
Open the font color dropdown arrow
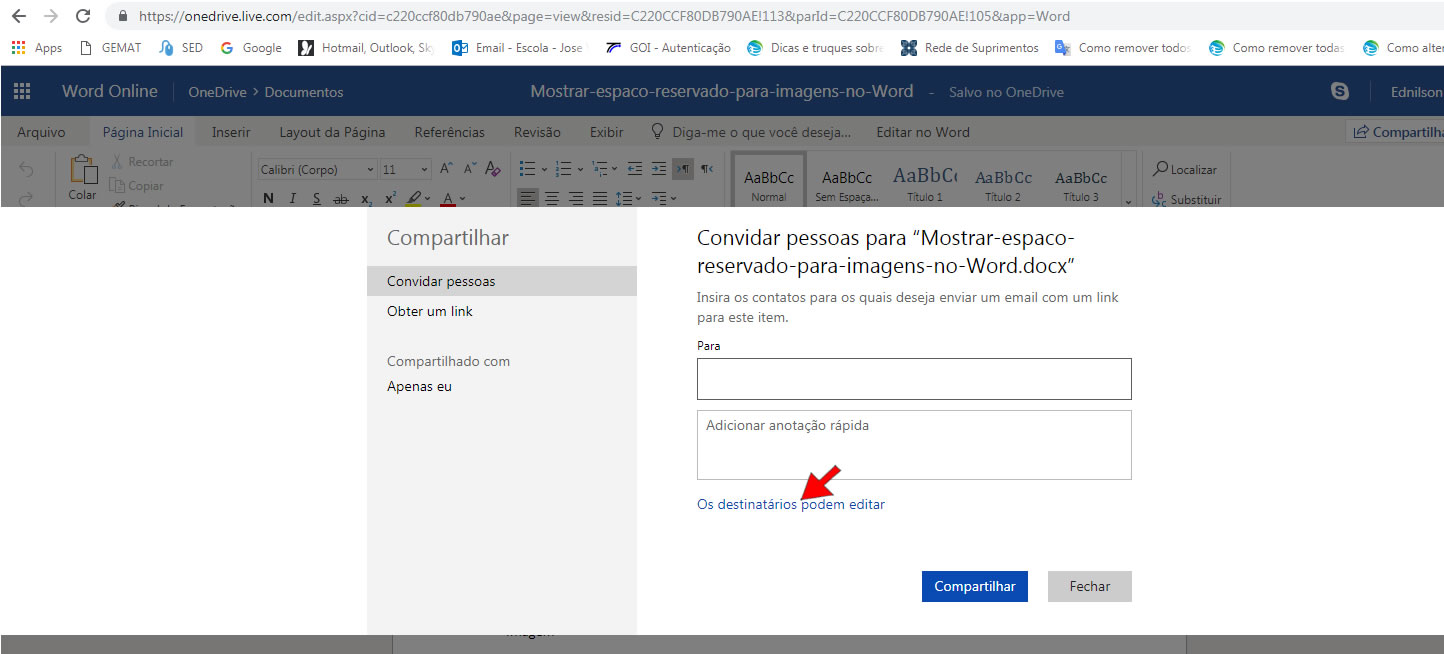pos(463,199)
